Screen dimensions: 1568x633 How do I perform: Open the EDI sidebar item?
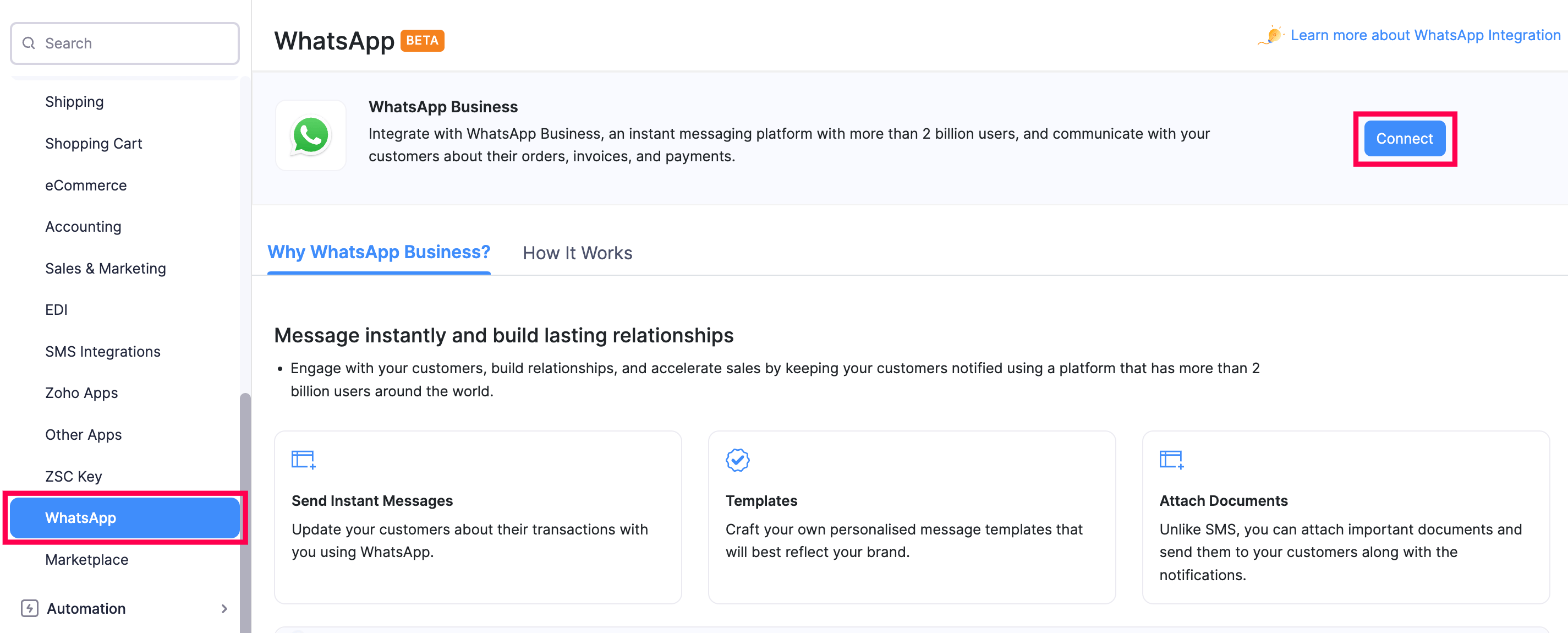(56, 309)
